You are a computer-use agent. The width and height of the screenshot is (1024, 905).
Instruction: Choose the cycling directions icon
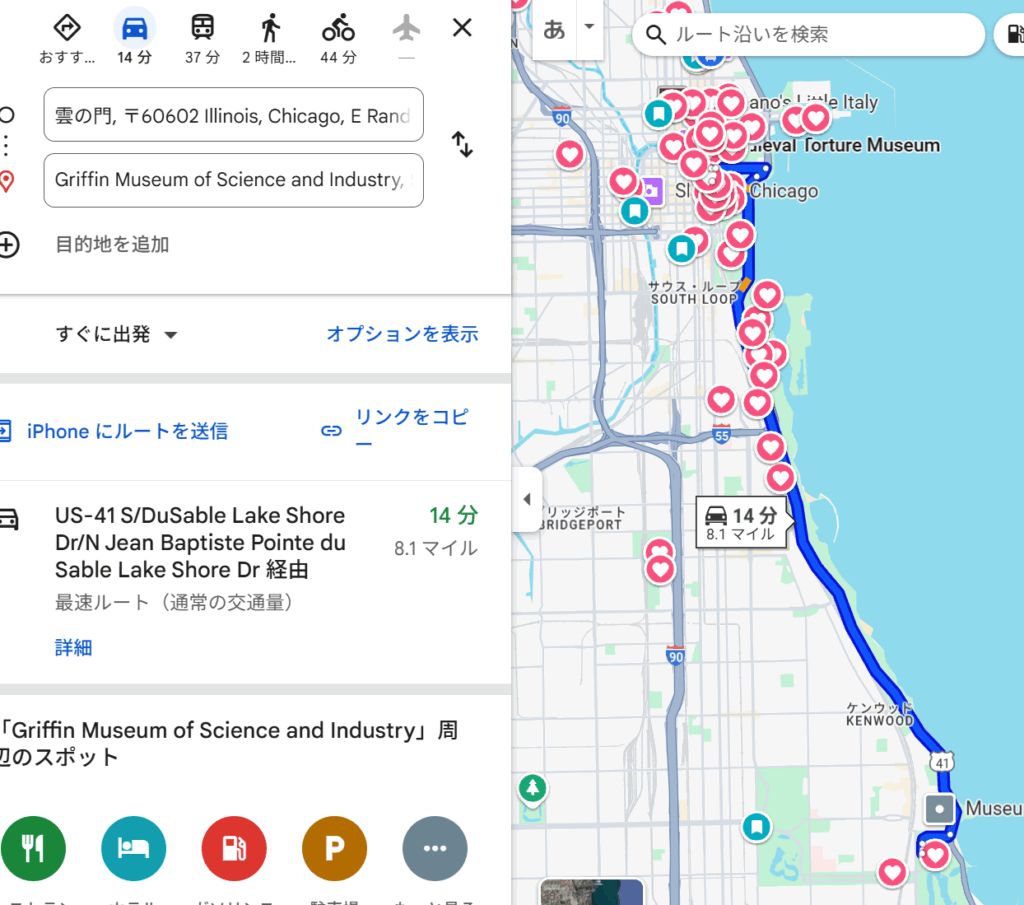click(x=337, y=27)
